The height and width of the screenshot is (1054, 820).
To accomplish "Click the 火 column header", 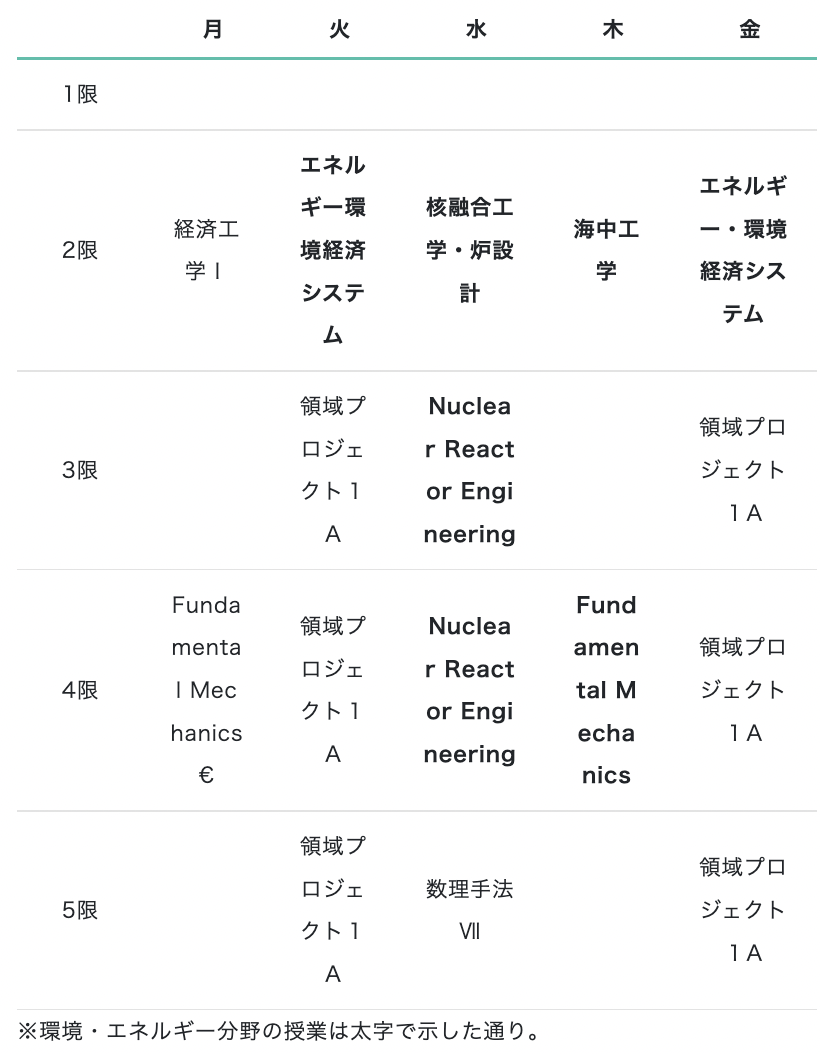I will click(339, 29).
